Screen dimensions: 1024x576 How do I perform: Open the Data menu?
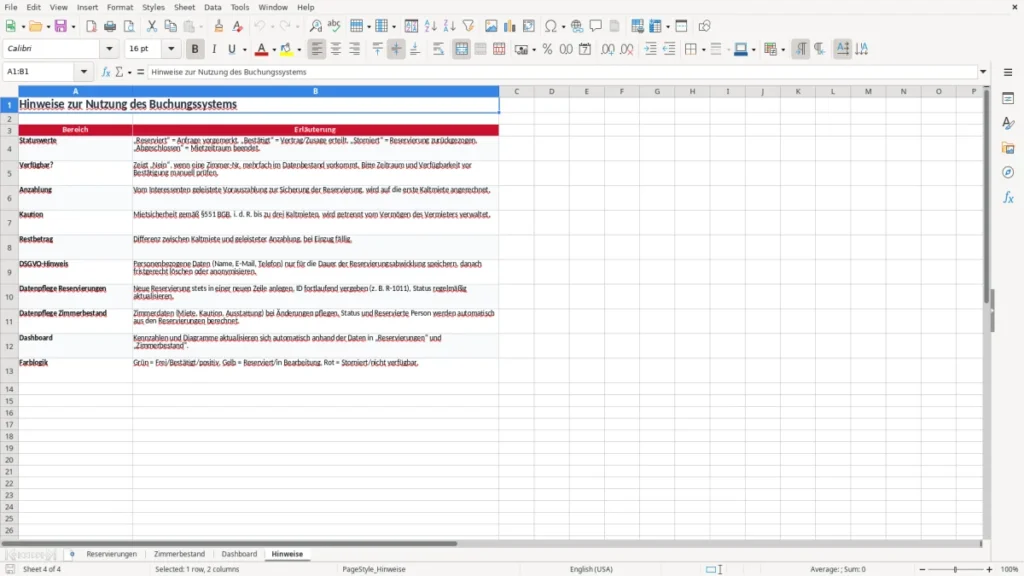point(212,7)
